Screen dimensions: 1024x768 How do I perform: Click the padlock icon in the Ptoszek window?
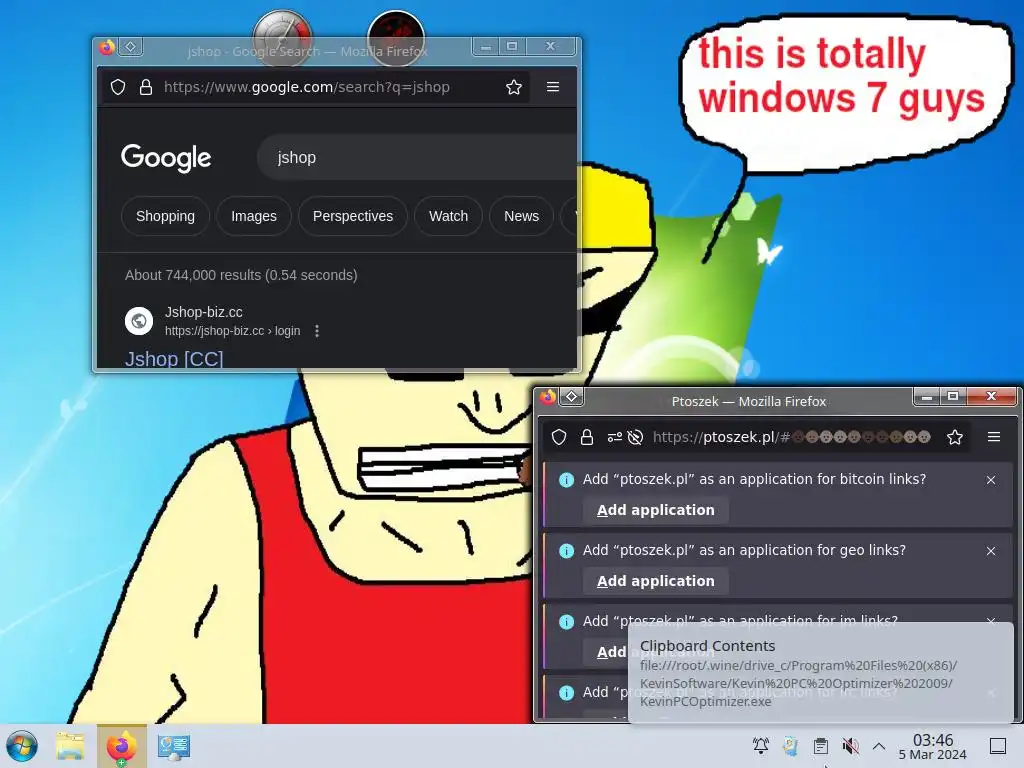[586, 437]
